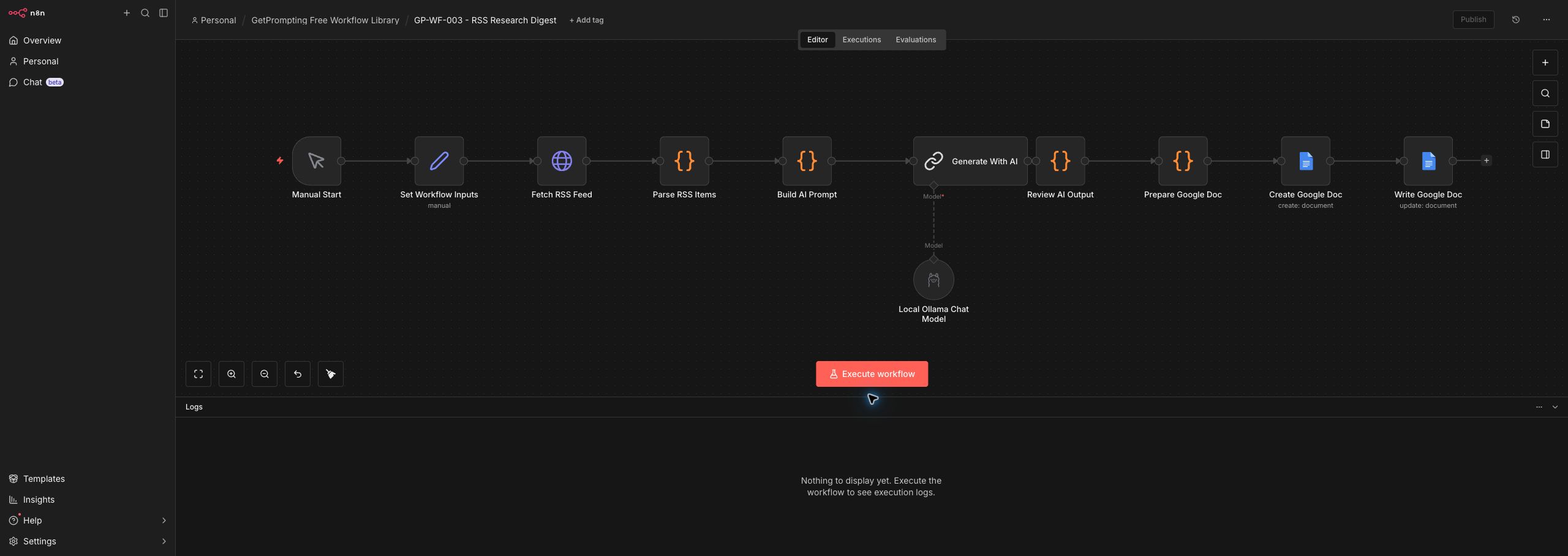
Task: Click the Settings gear icon
Action: pyautogui.click(x=13, y=541)
